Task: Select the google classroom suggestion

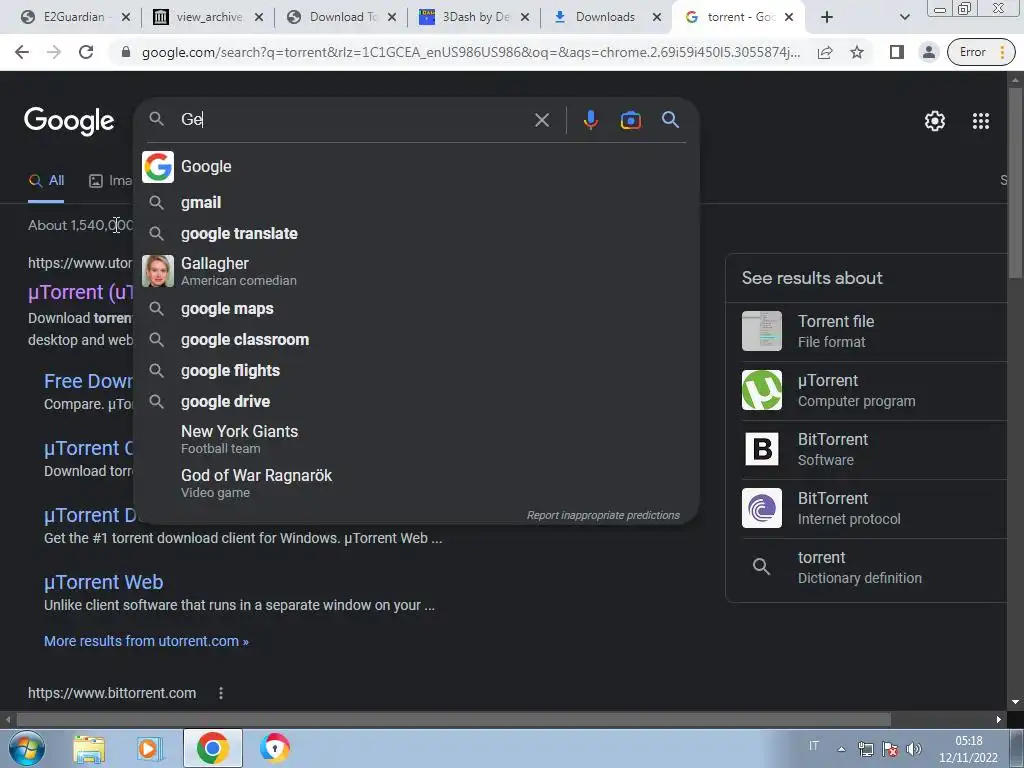Action: tap(417, 340)
